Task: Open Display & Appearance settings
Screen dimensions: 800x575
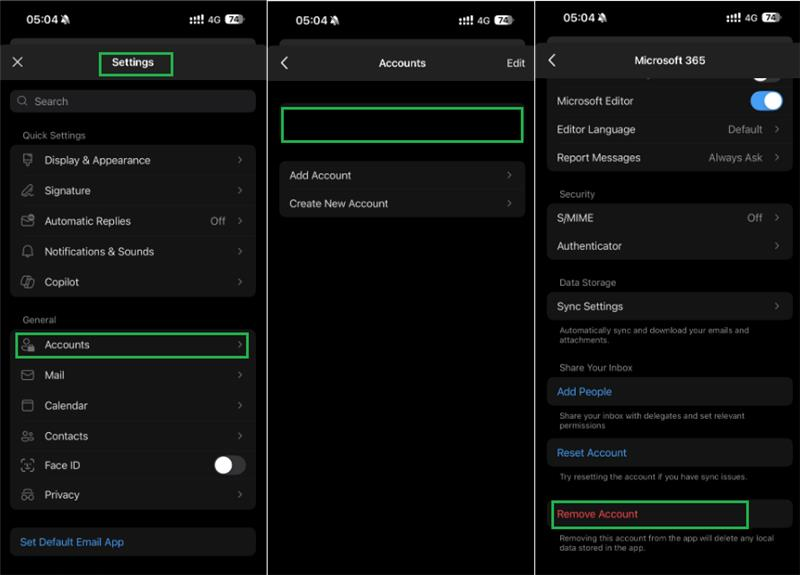Action: [x=133, y=160]
